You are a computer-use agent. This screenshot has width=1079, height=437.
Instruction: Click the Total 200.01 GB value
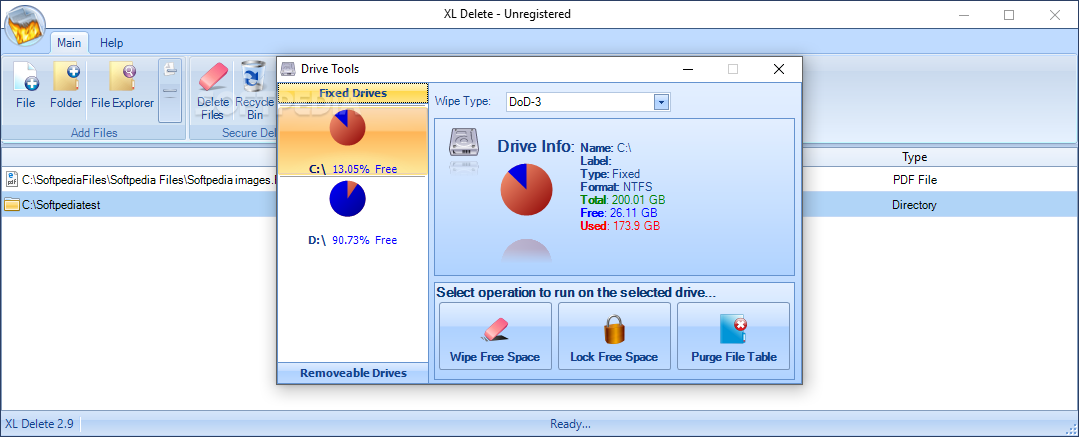(x=623, y=200)
